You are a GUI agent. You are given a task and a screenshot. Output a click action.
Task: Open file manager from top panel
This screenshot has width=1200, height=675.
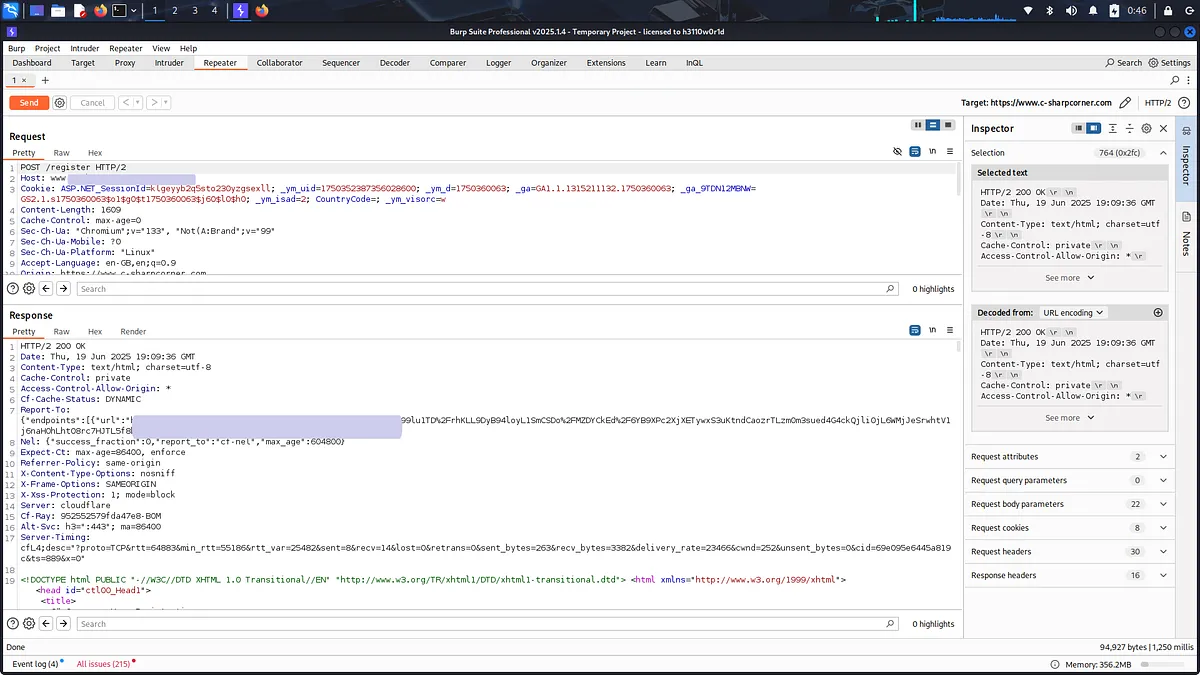[x=57, y=11]
